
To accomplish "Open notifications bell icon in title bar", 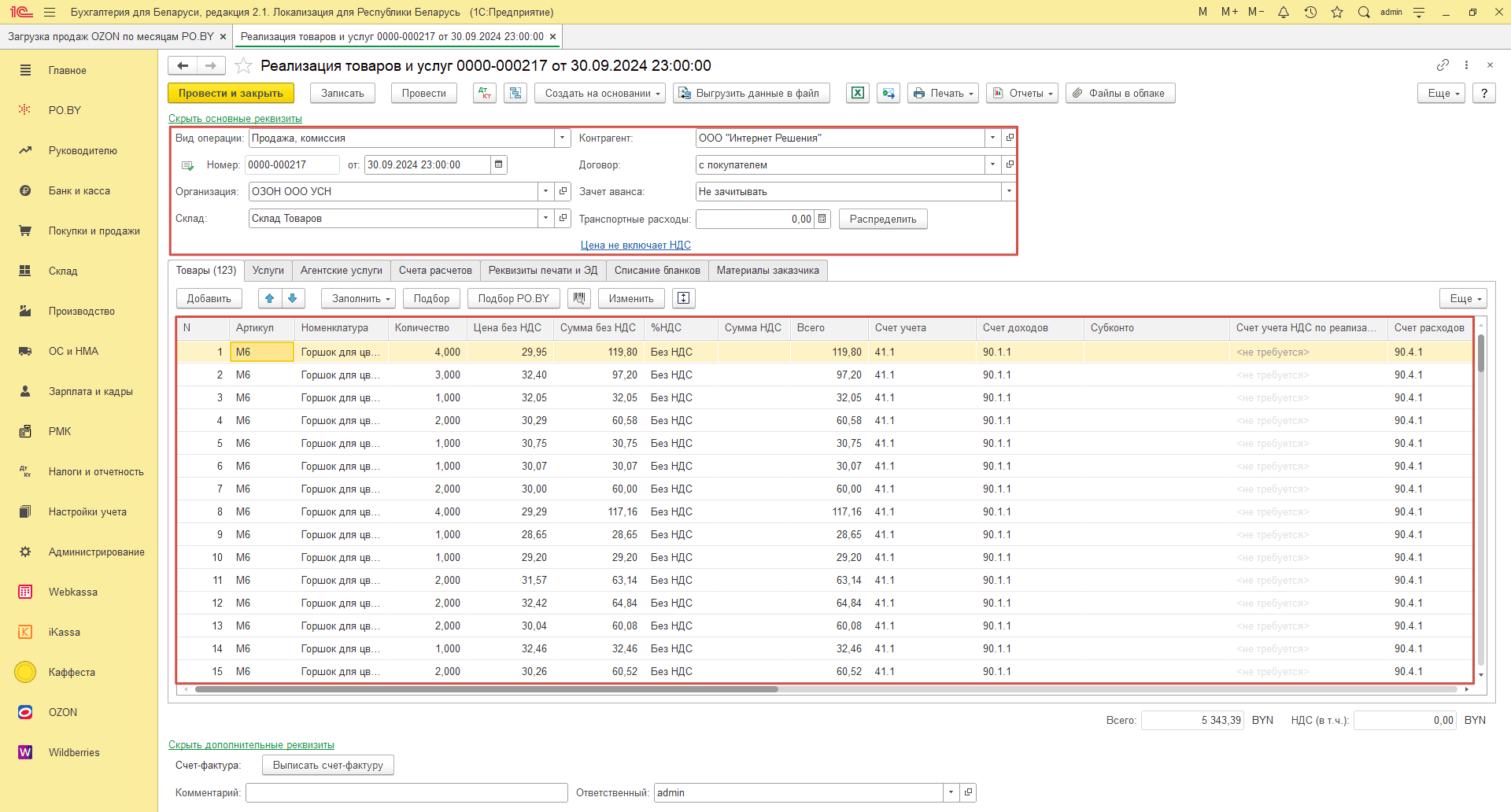I will (x=1284, y=12).
